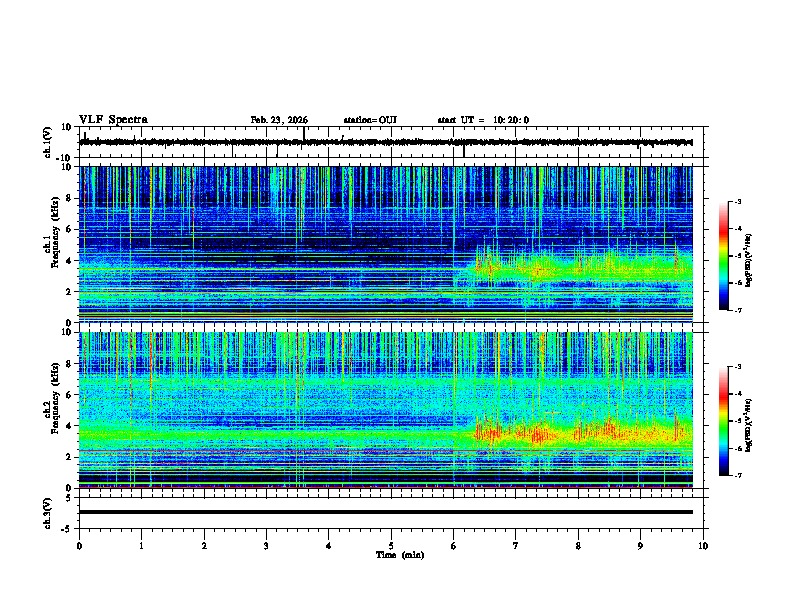Click the time axis tick label "4"
This screenshot has width=792, height=612.
[x=329, y=546]
